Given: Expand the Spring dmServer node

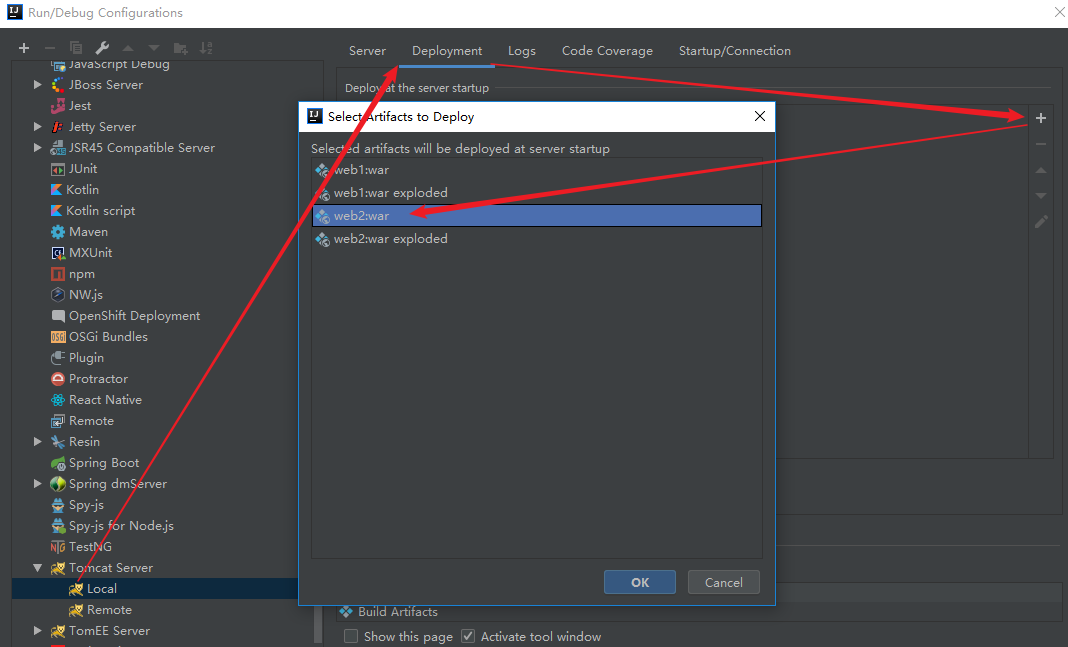Looking at the screenshot, I should click(37, 484).
